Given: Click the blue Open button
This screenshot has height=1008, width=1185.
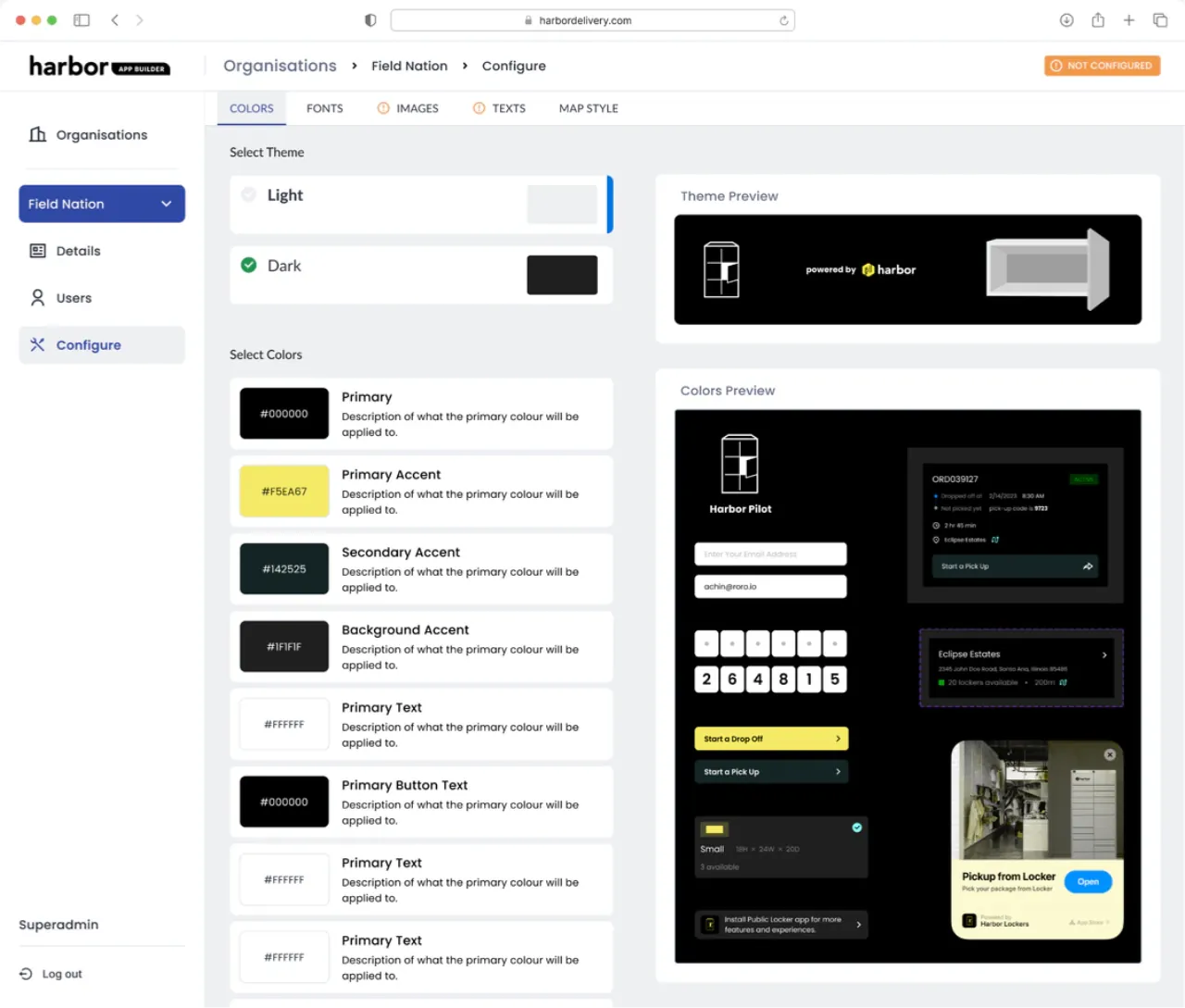Looking at the screenshot, I should 1088,881.
